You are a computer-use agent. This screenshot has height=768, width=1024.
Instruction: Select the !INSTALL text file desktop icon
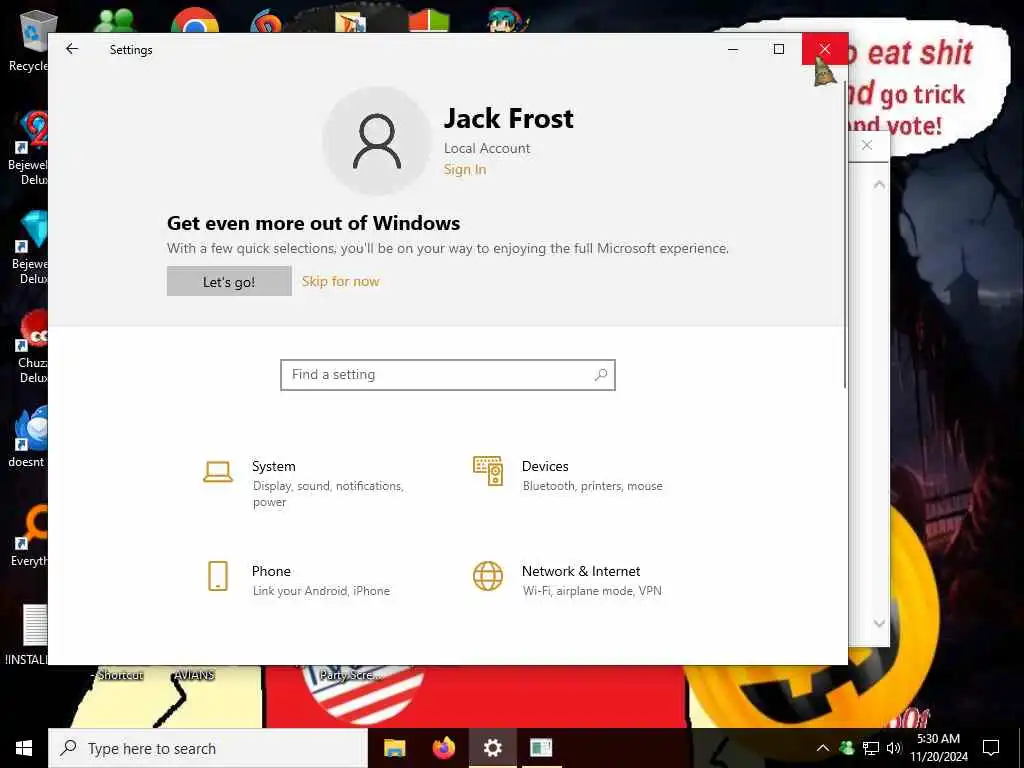click(26, 635)
